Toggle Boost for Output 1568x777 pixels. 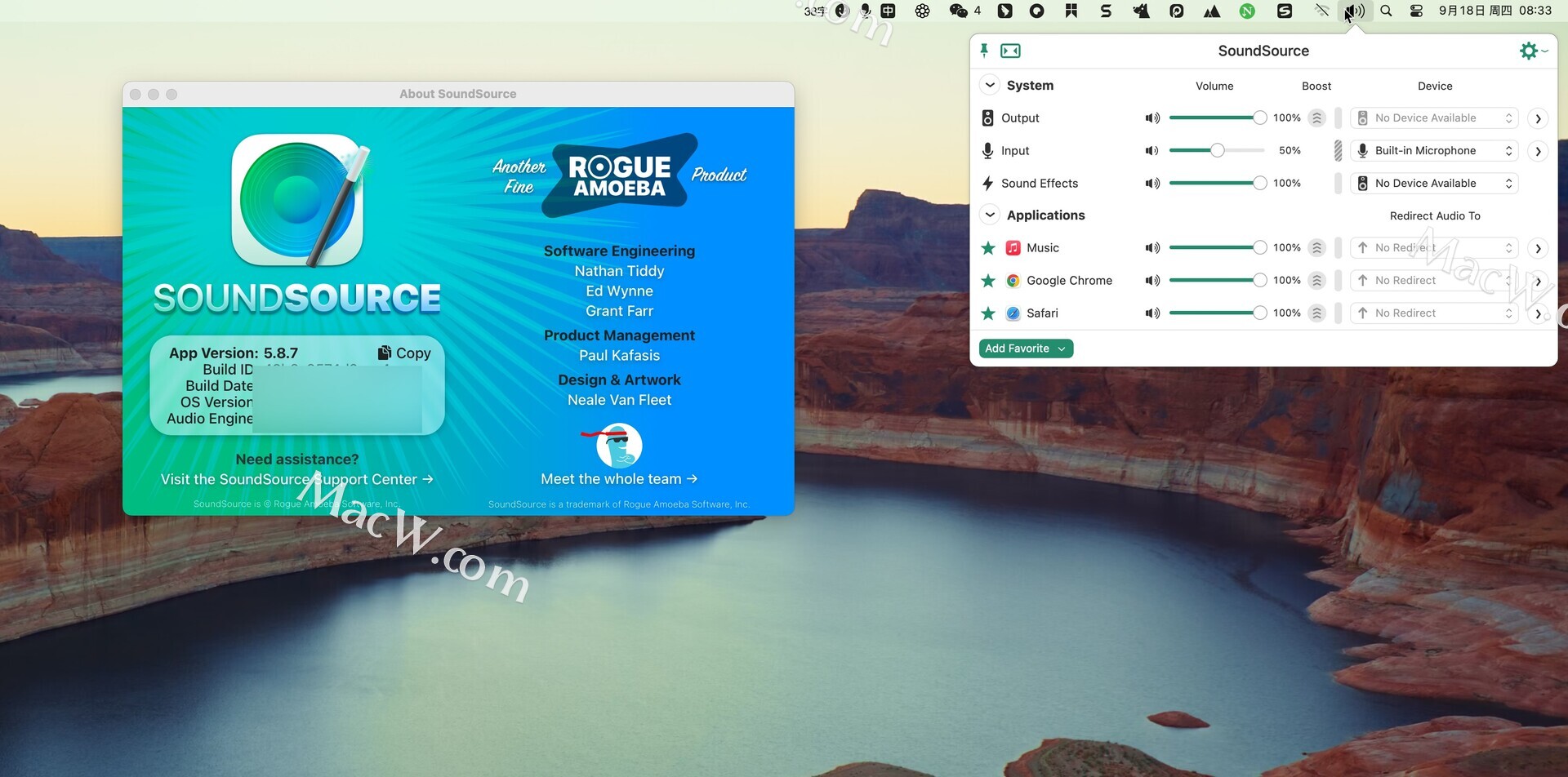(1316, 118)
